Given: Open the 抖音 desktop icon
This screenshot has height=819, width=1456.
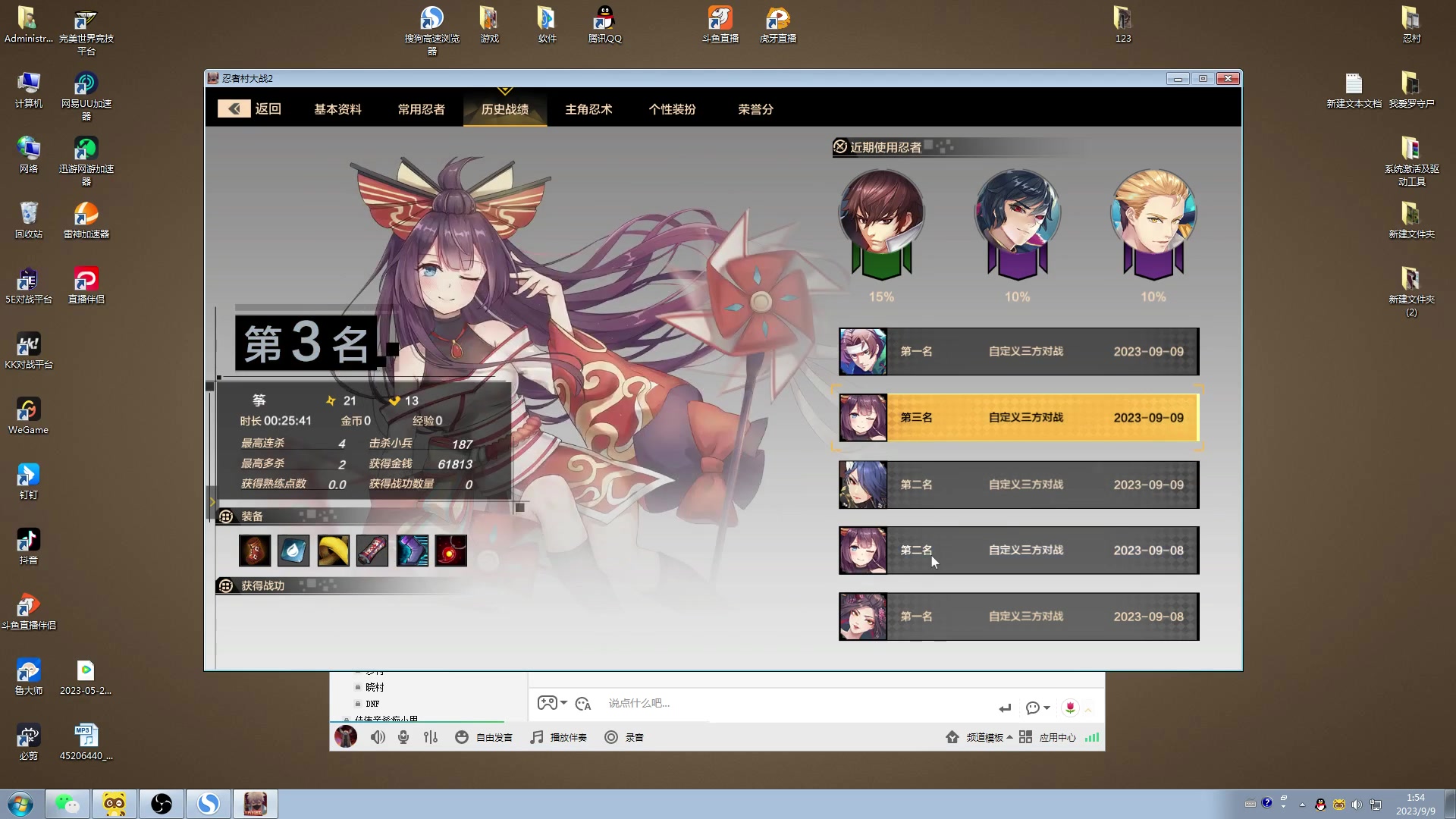Looking at the screenshot, I should [x=28, y=546].
